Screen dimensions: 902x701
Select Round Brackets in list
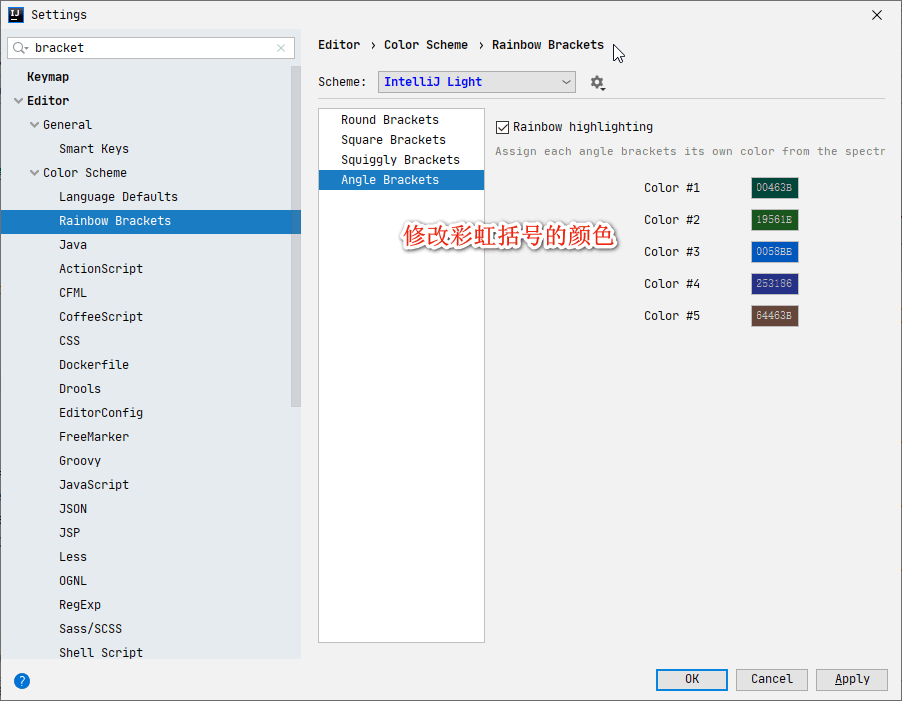point(401,120)
